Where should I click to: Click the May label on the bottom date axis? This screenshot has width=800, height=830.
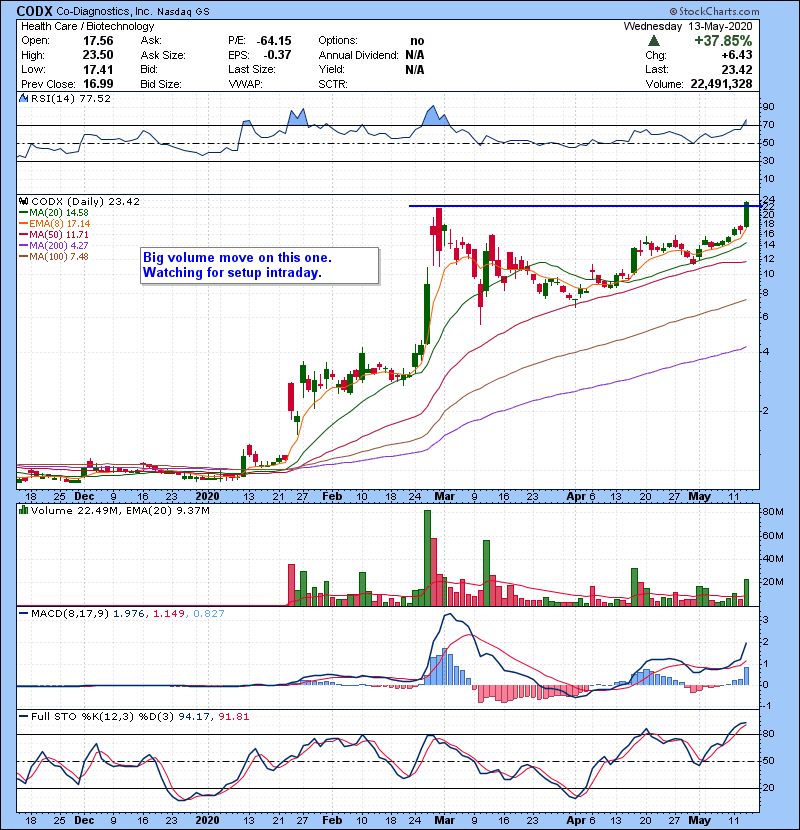[x=699, y=820]
